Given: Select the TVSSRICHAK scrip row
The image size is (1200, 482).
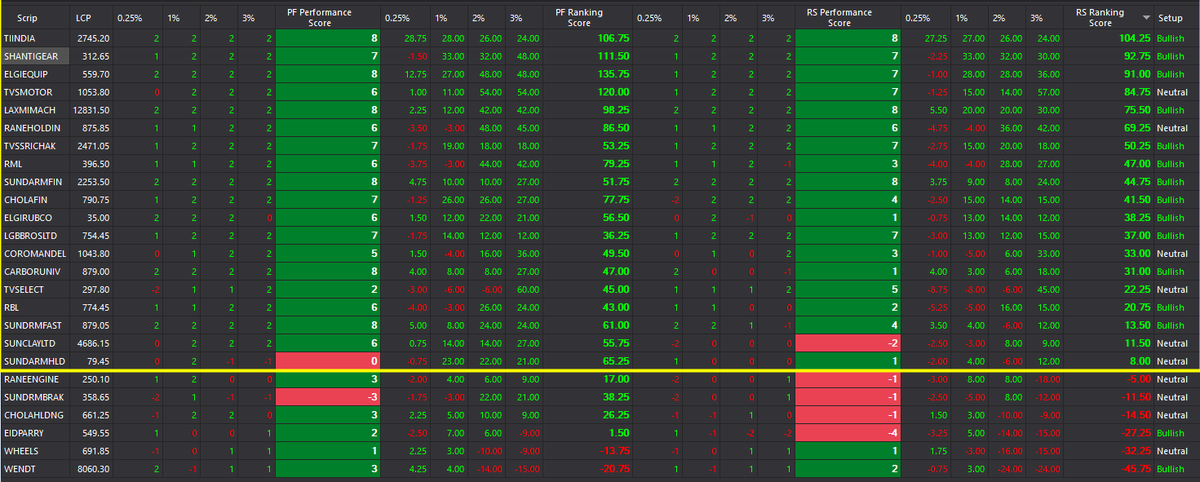Looking at the screenshot, I should (600, 145).
